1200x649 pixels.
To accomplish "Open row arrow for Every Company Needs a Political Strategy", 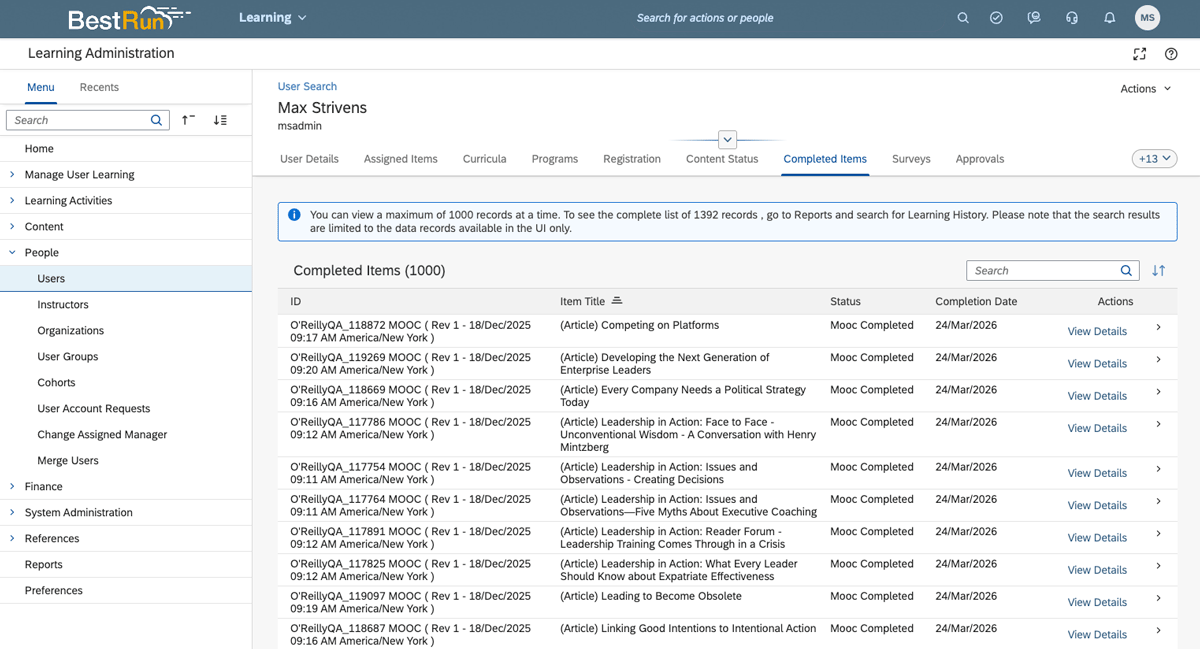I will (1158, 392).
